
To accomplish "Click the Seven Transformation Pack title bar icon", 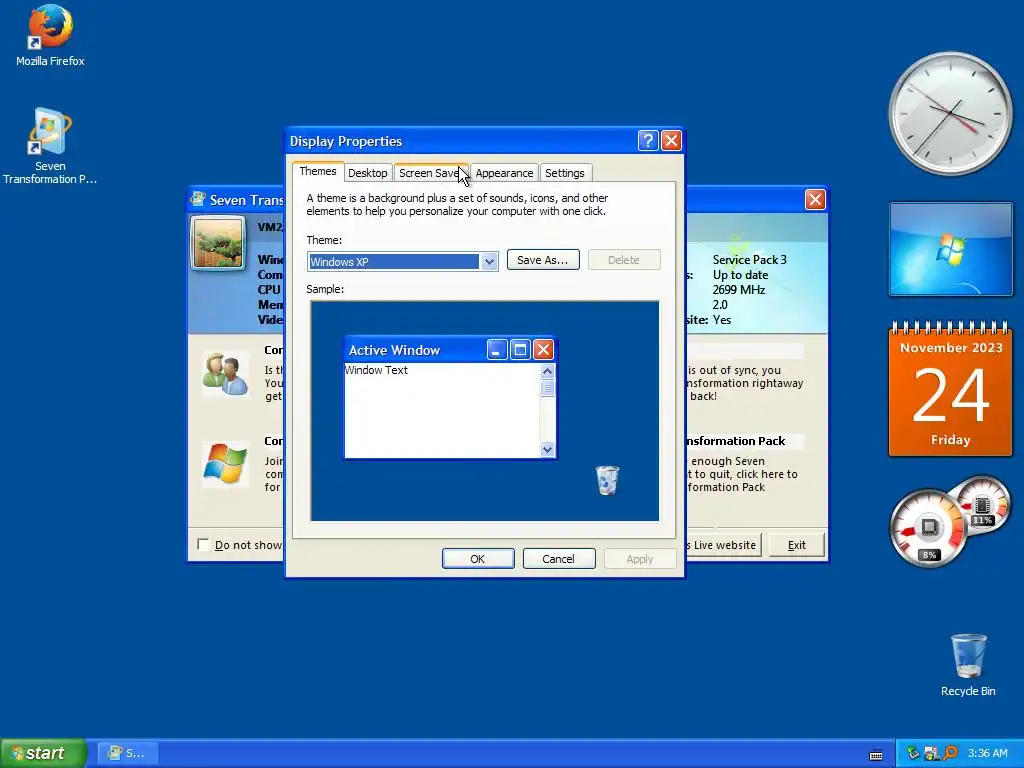I will 198,199.
